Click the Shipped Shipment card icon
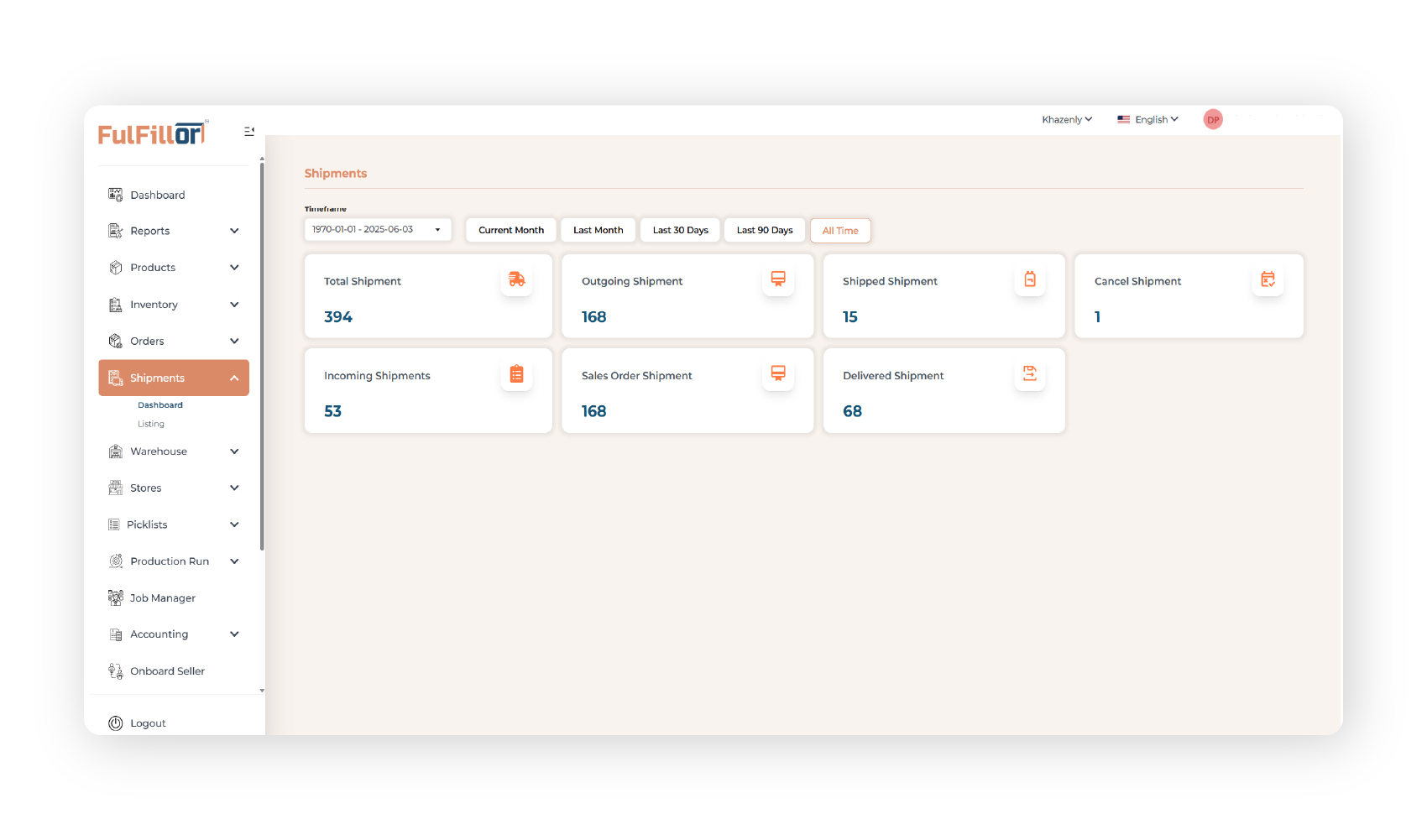Screen dimensions: 1427x840 point(1030,279)
